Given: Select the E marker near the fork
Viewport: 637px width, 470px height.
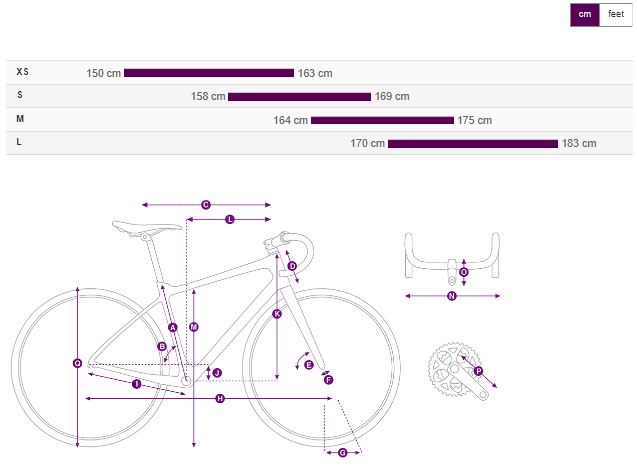Looking at the screenshot, I should click(x=309, y=364).
